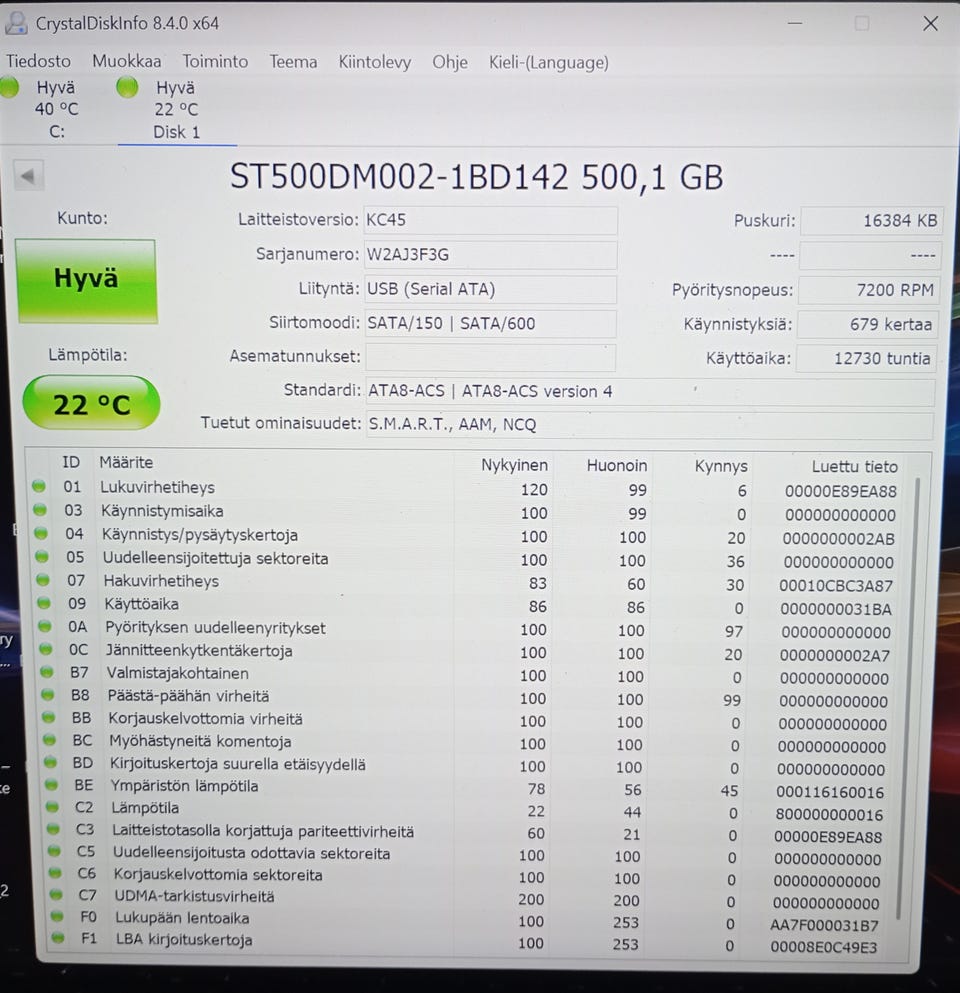Click status dot for Ympäristön lämpötila row
The height and width of the screenshot is (993, 960).
(x=51, y=785)
